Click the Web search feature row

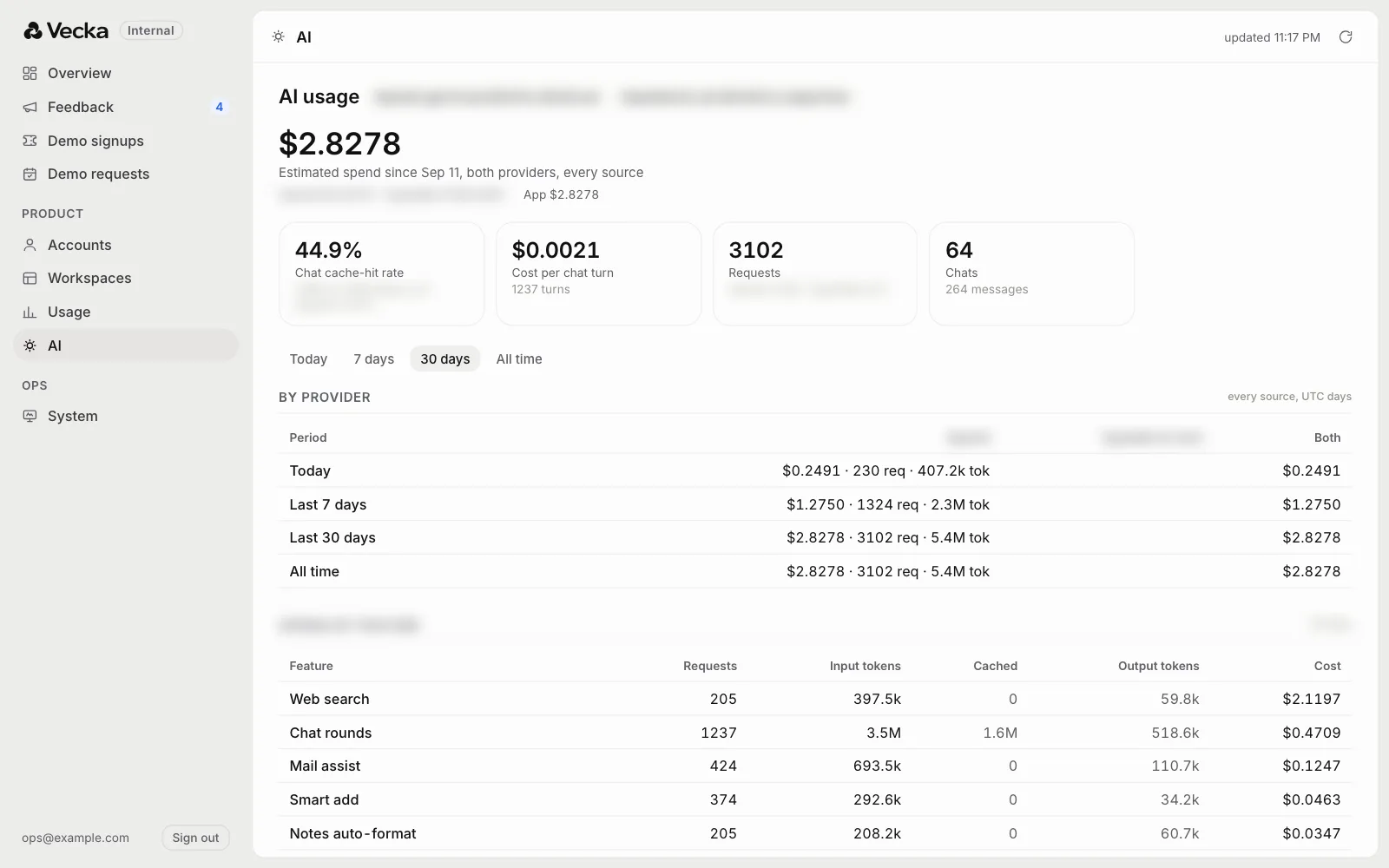tap(815, 699)
